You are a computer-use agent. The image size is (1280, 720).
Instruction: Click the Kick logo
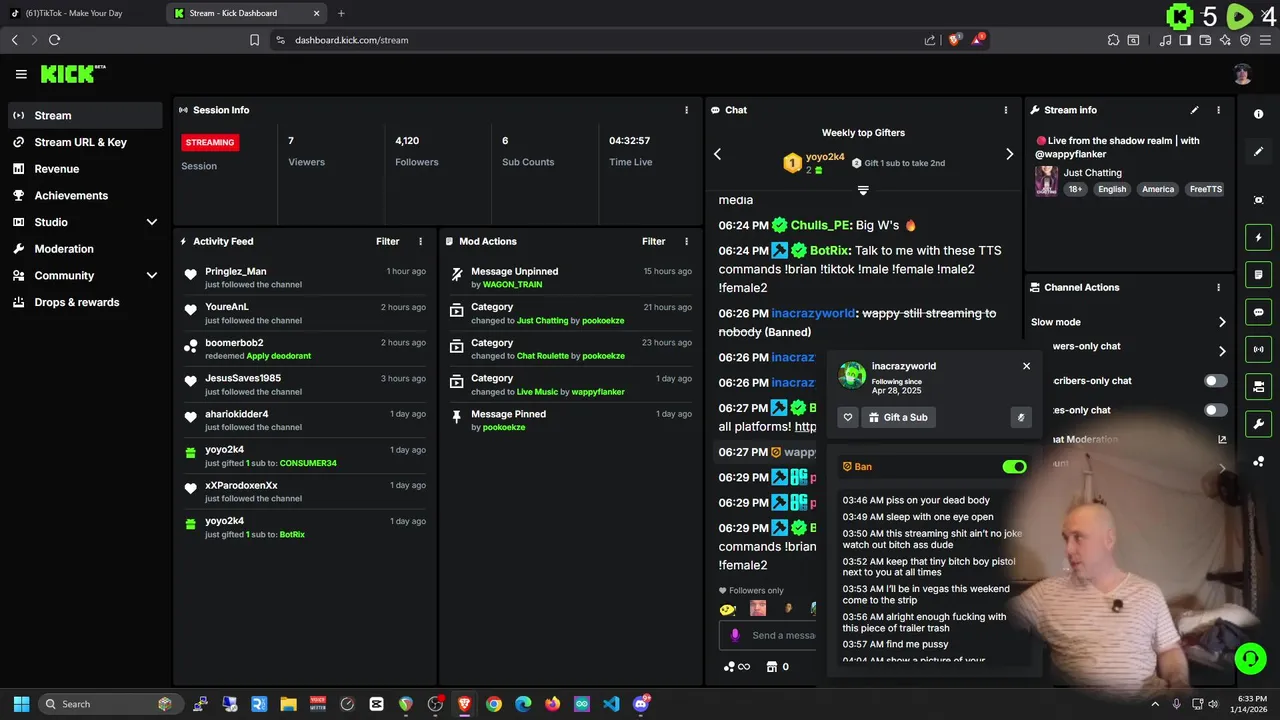click(x=73, y=74)
